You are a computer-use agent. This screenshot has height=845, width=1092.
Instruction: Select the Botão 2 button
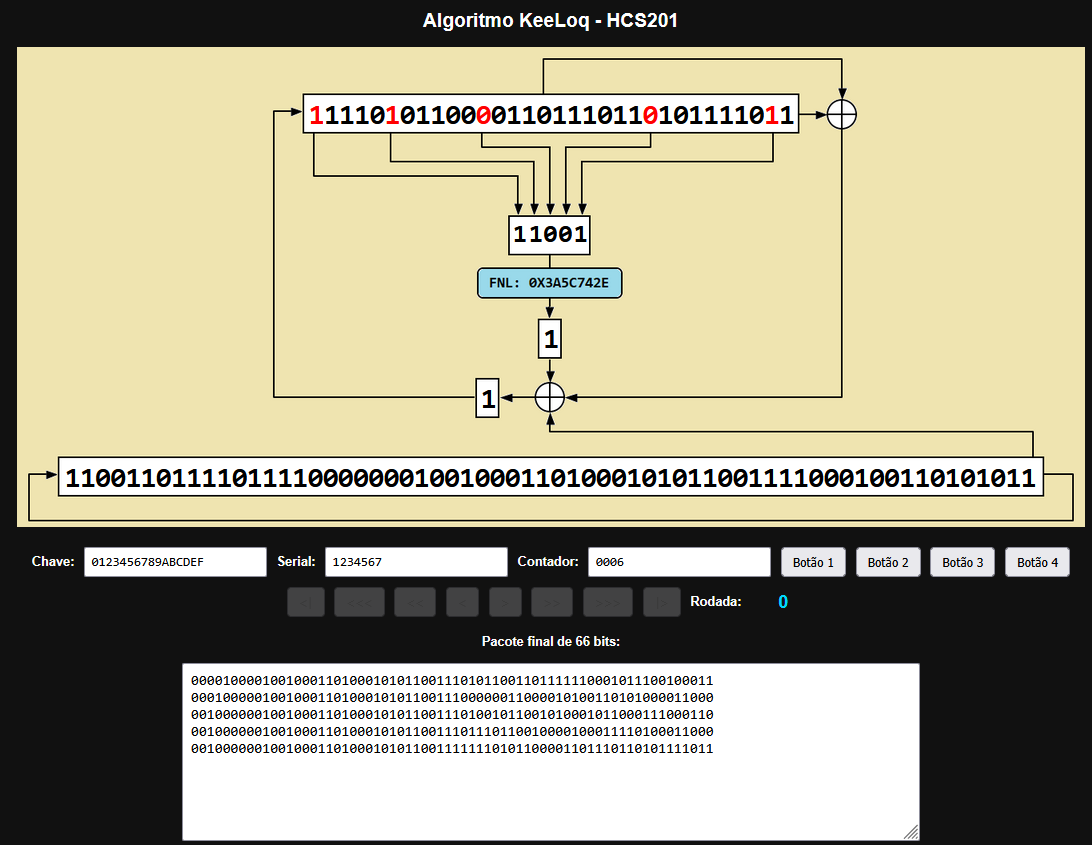(x=888, y=562)
